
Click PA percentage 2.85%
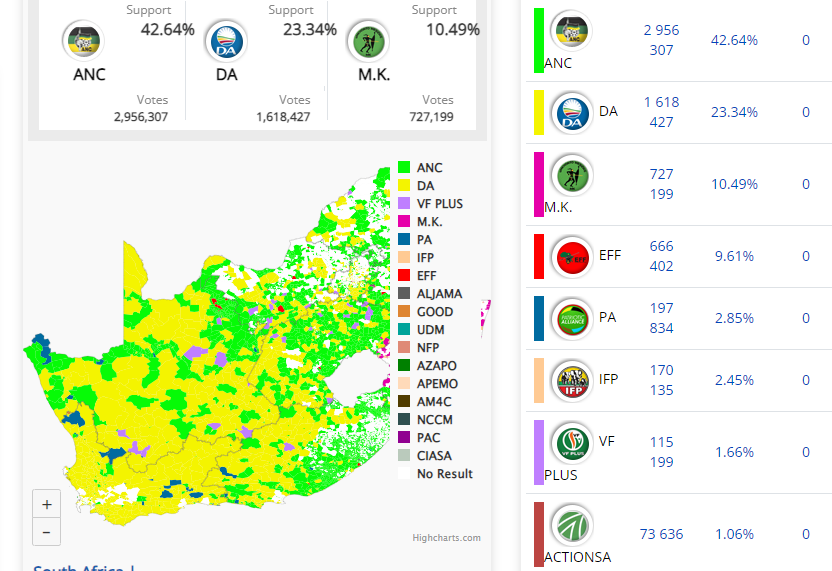point(734,318)
